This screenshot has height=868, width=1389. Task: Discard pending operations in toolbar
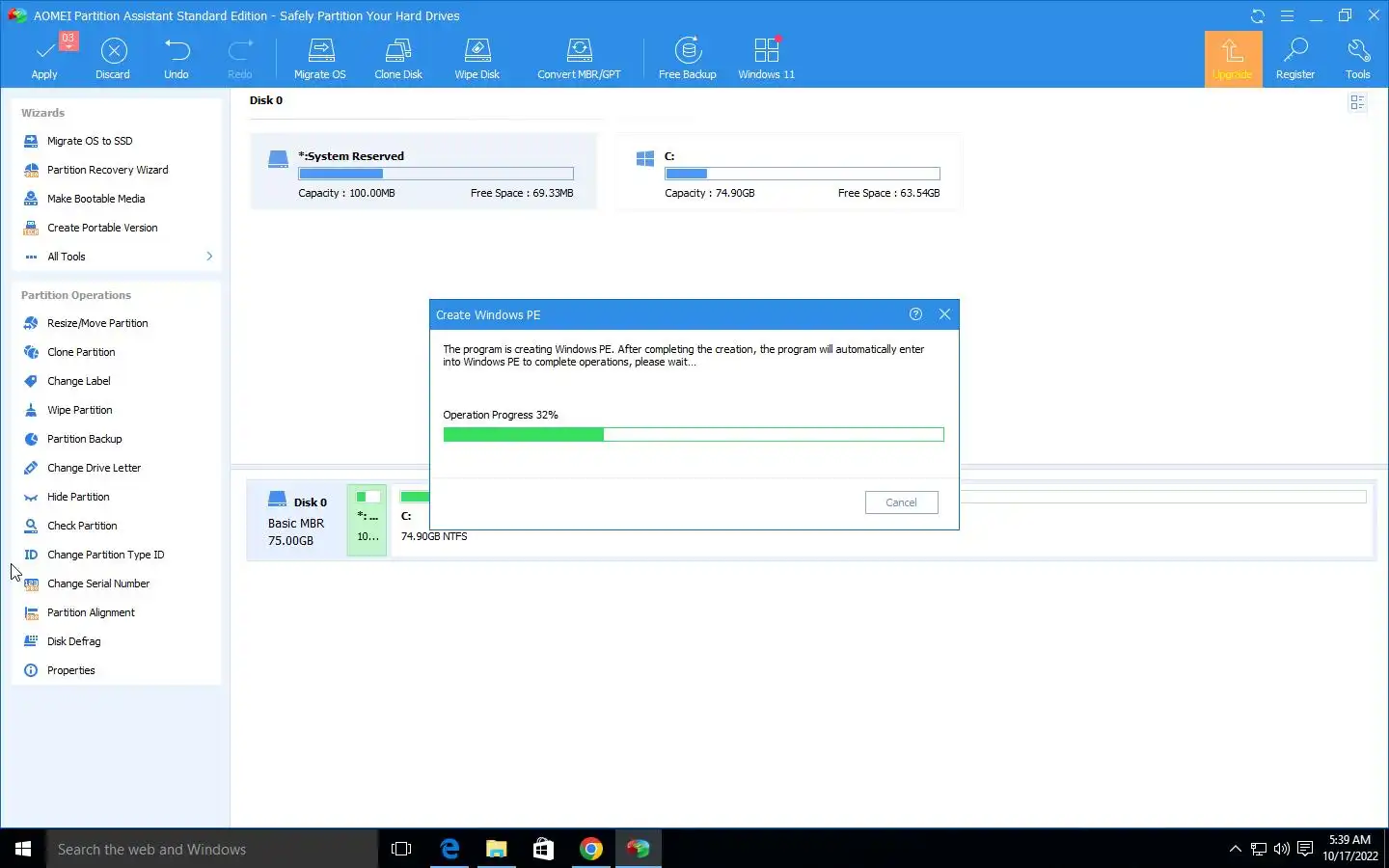113,59
